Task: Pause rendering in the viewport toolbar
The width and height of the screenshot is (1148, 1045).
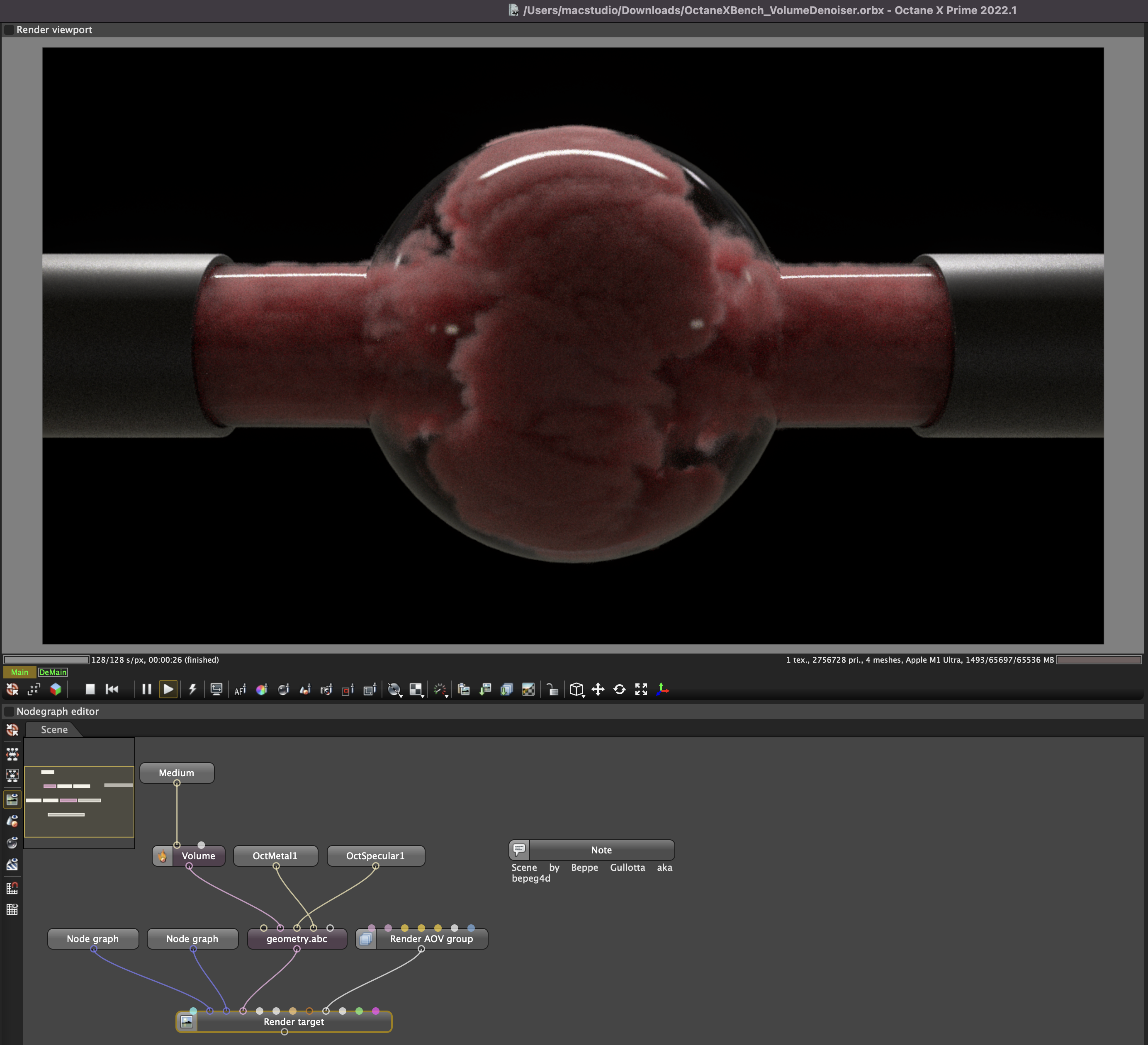Action: click(146, 690)
